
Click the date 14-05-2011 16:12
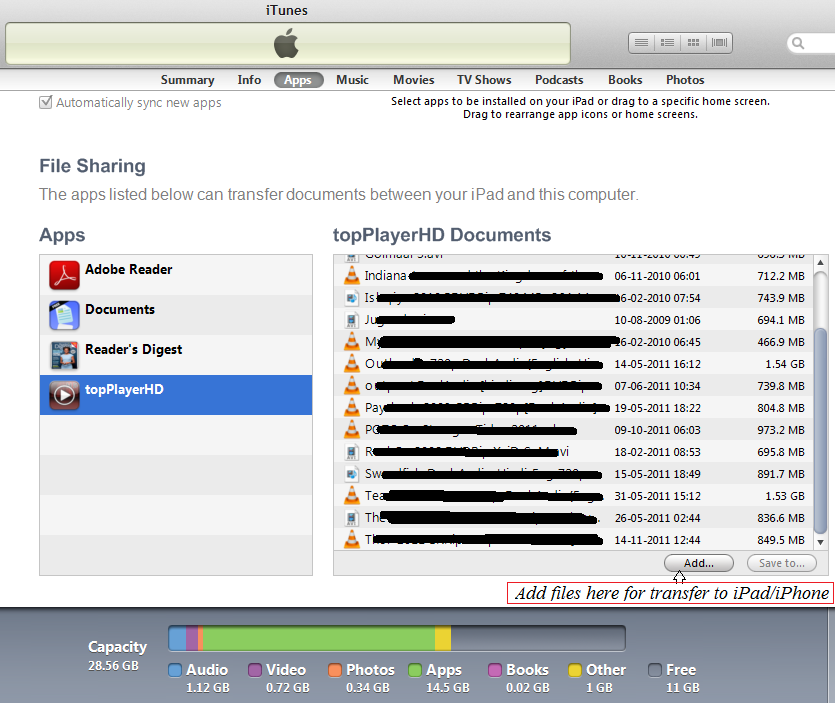(x=657, y=364)
